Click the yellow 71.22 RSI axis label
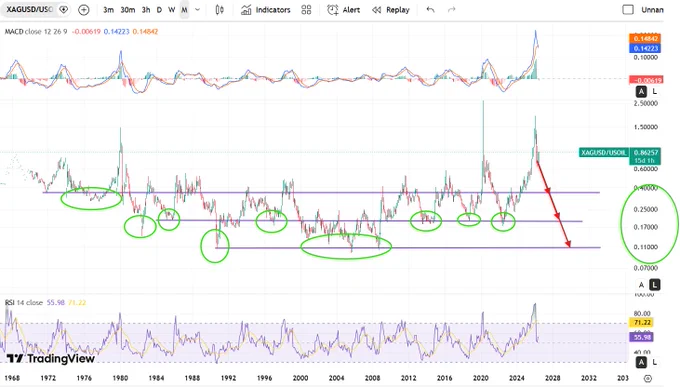Image resolution: width=680 pixels, height=387 pixels. click(x=642, y=323)
